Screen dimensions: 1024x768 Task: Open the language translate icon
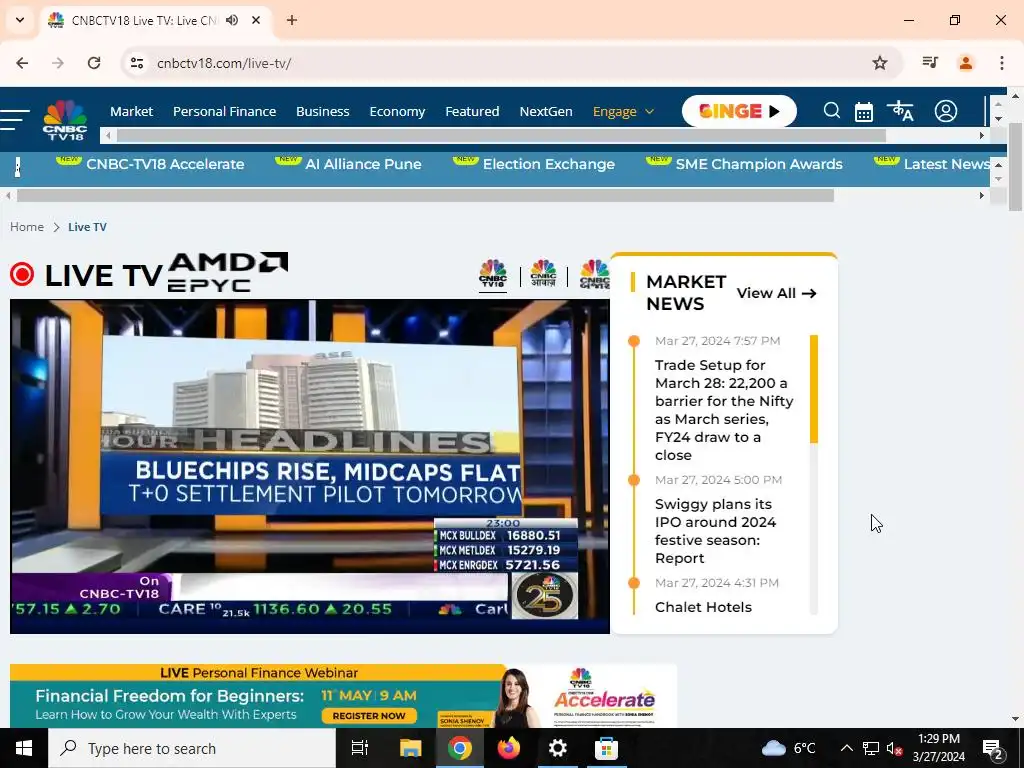click(901, 111)
